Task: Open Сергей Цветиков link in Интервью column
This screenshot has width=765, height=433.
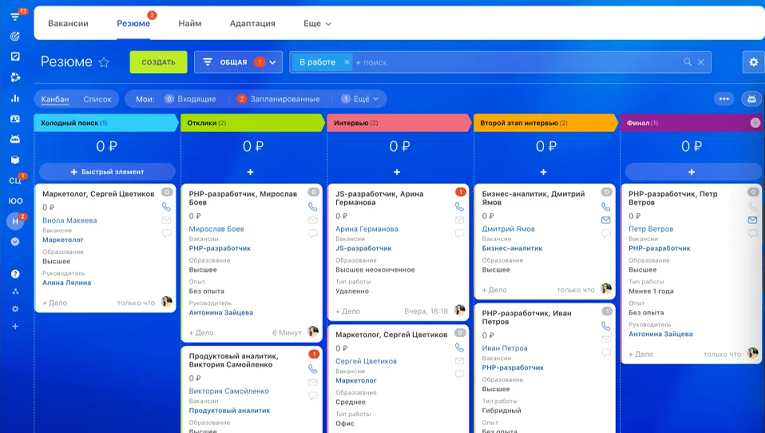Action: click(366, 361)
